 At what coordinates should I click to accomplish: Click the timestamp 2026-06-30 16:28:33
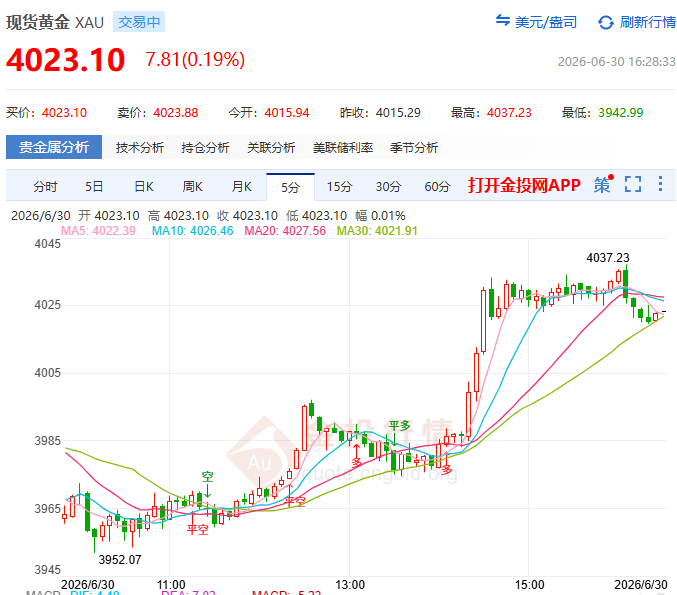pyautogui.click(x=617, y=62)
